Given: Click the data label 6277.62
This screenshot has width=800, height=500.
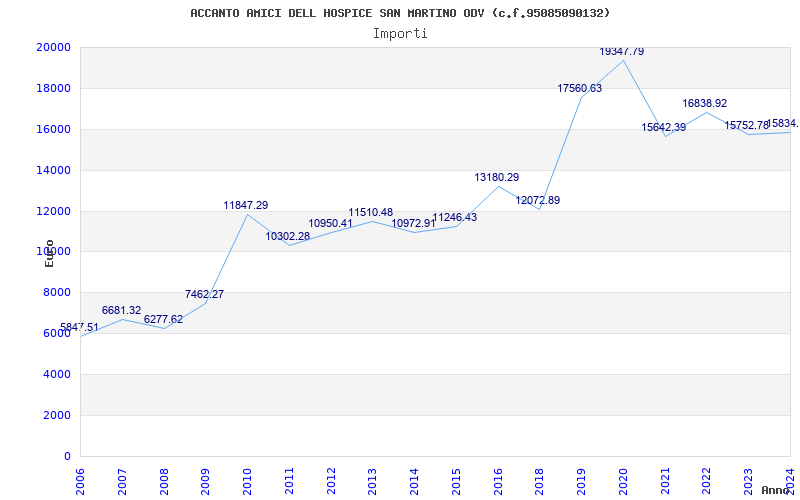Looking at the screenshot, I should point(163,319).
